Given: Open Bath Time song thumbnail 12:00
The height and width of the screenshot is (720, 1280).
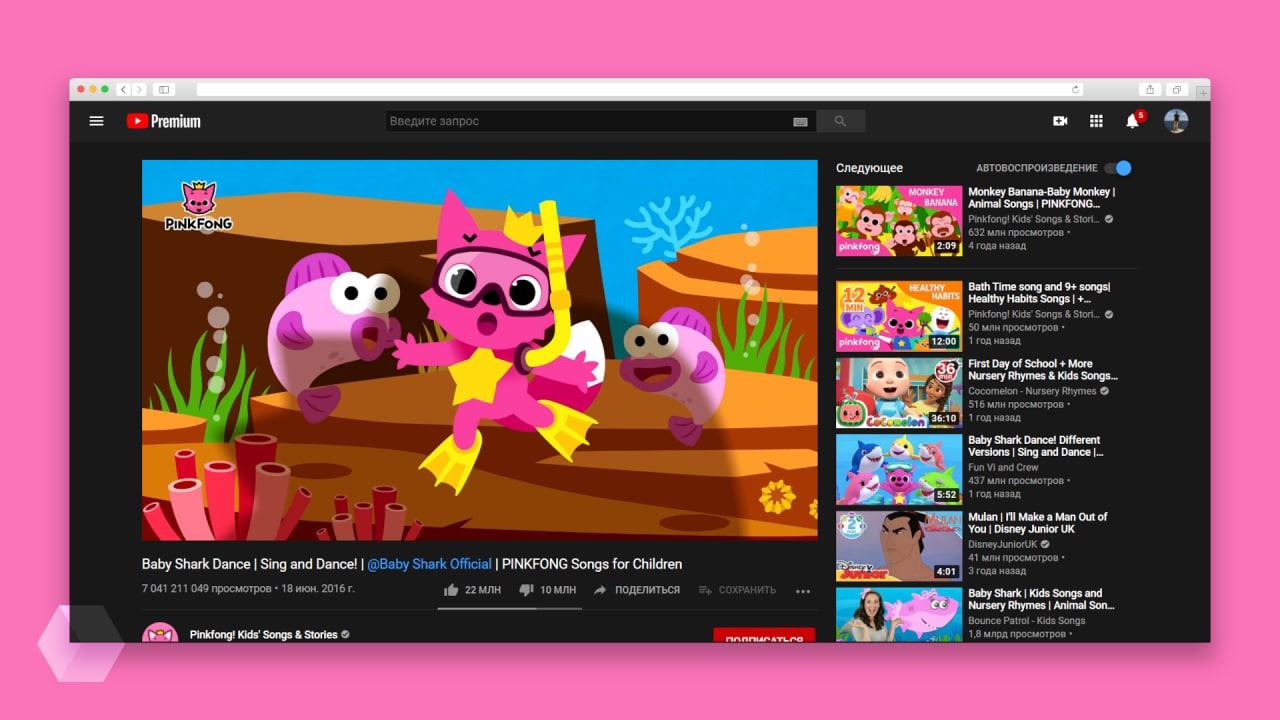Looking at the screenshot, I should (899, 316).
